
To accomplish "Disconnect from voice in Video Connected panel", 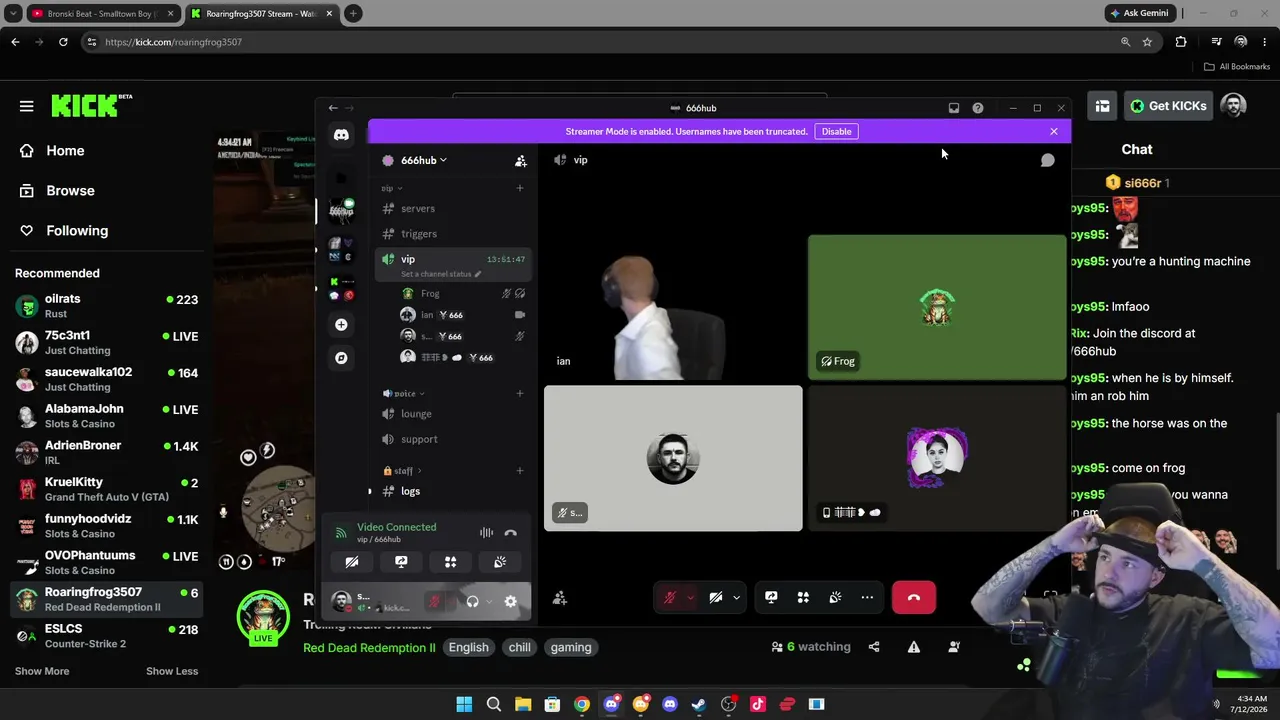I will click(510, 533).
